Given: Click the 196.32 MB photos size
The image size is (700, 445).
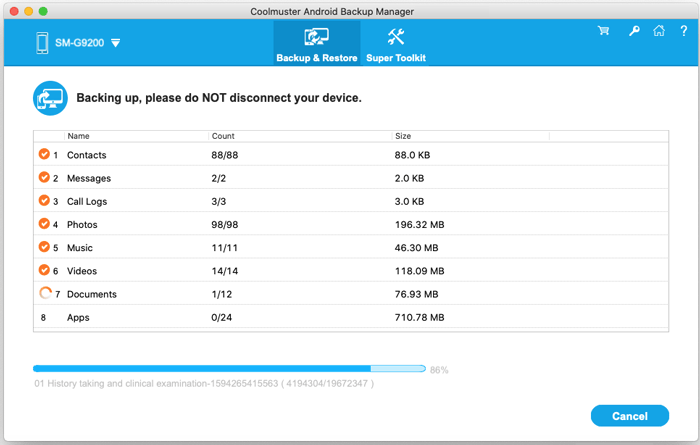Looking at the screenshot, I should [420, 225].
